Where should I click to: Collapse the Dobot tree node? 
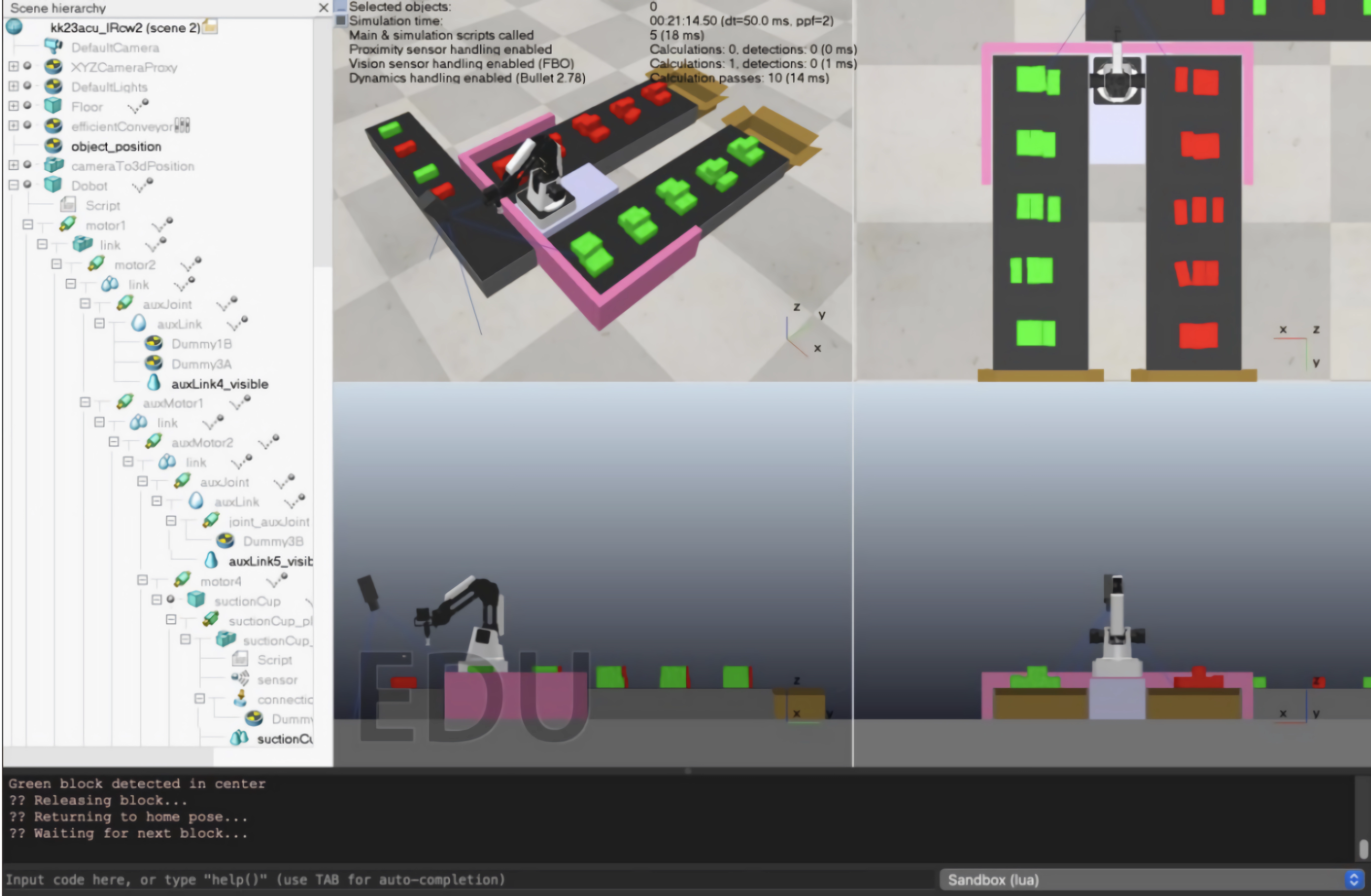(x=14, y=184)
